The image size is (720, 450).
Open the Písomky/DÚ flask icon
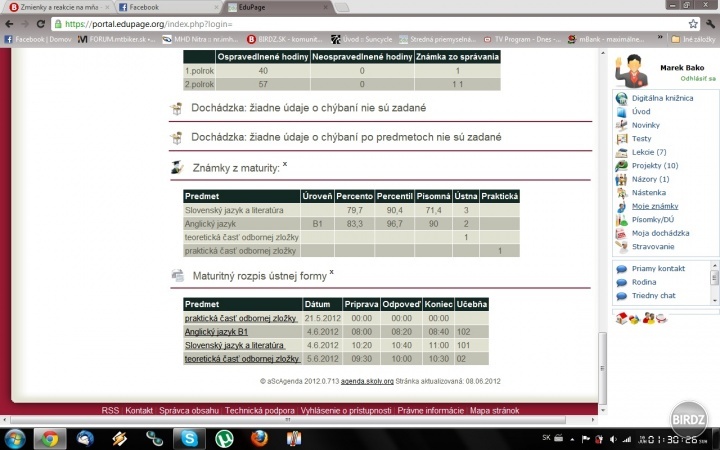coord(621,219)
